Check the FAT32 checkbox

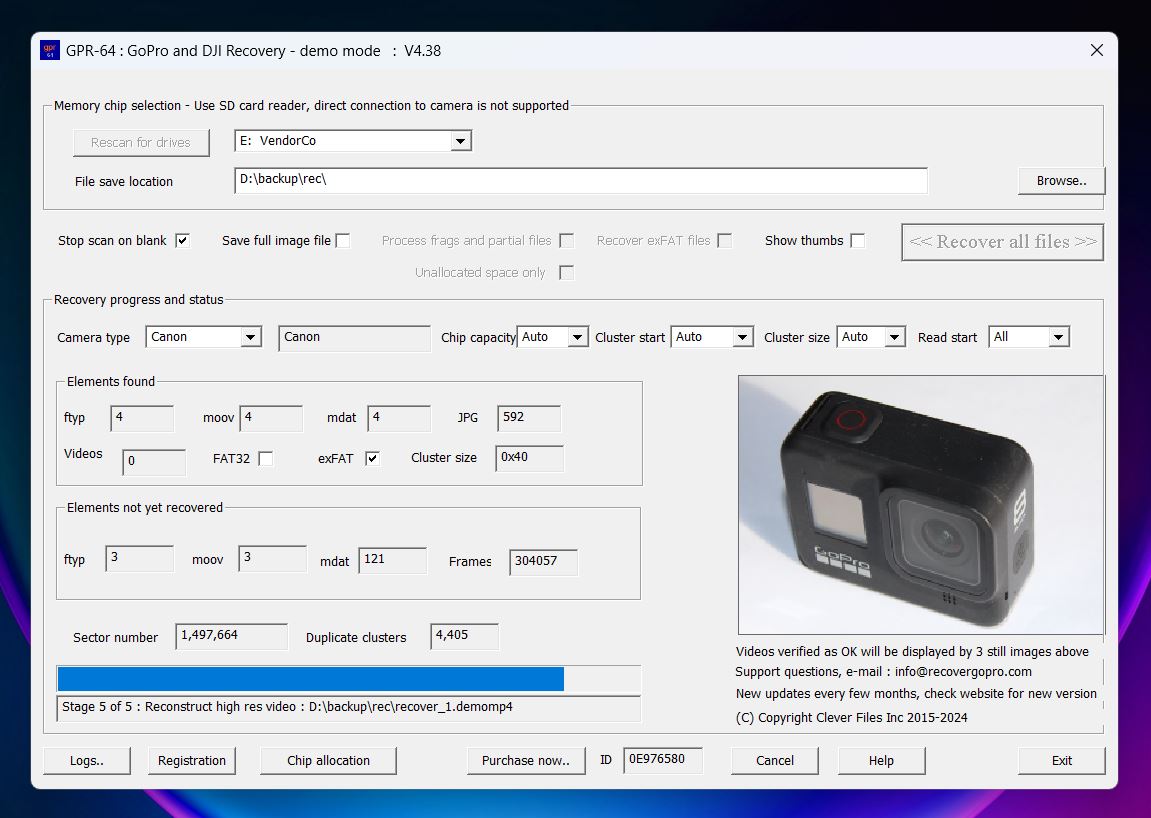tap(266, 458)
